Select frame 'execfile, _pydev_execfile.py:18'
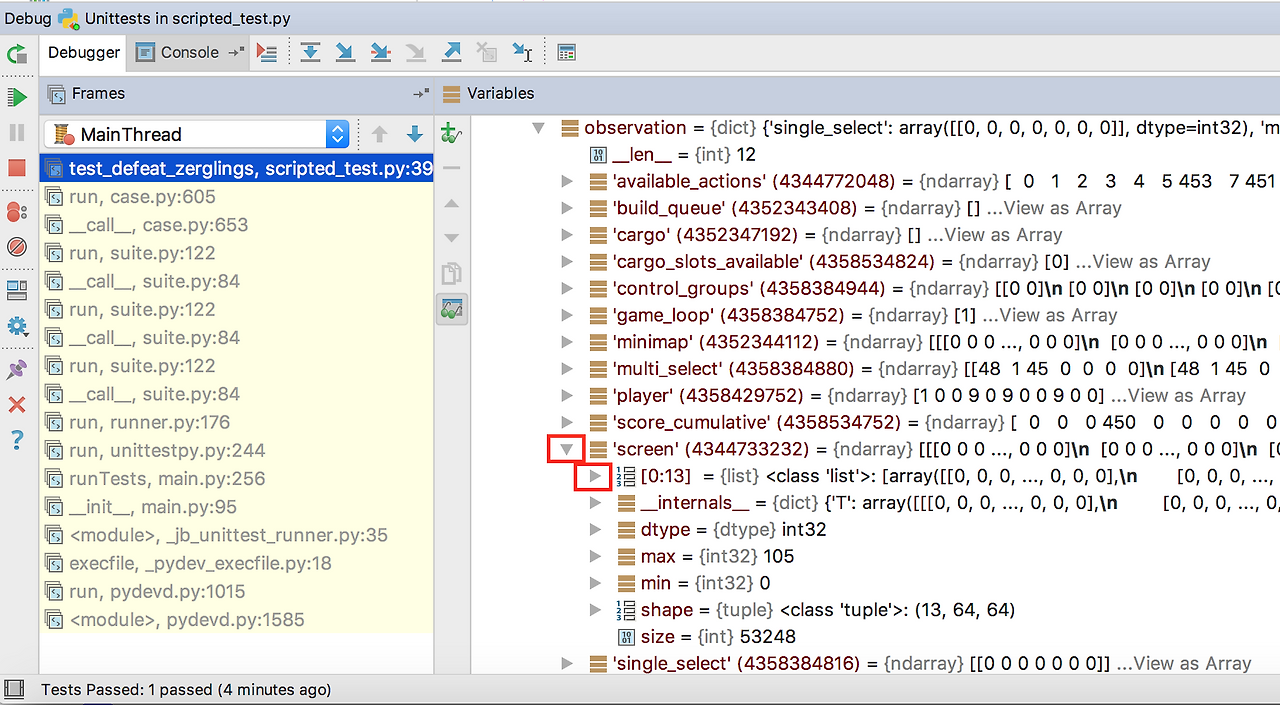Viewport: 1280px width, 705px height. [x=237, y=563]
